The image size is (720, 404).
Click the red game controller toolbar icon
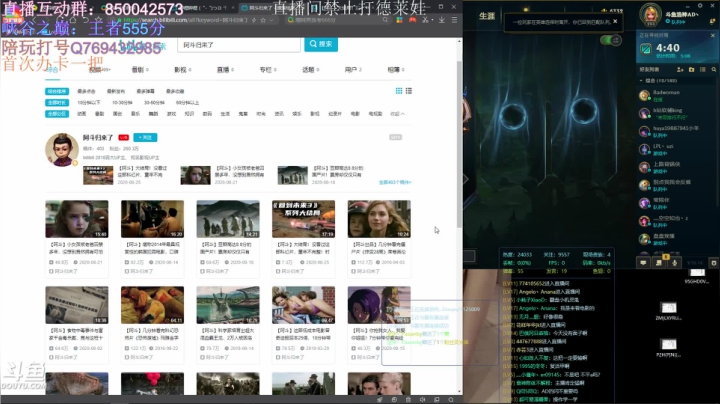click(x=412, y=20)
